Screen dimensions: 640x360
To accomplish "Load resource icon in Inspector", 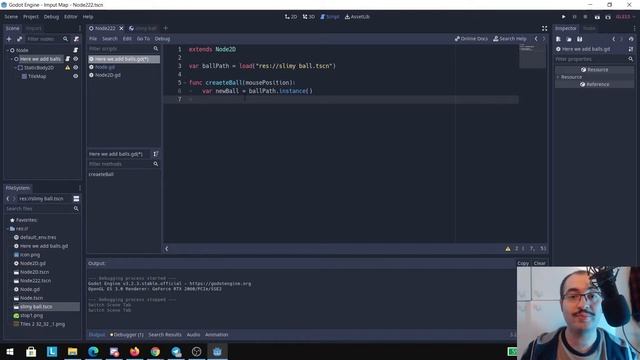I will coord(569,39).
